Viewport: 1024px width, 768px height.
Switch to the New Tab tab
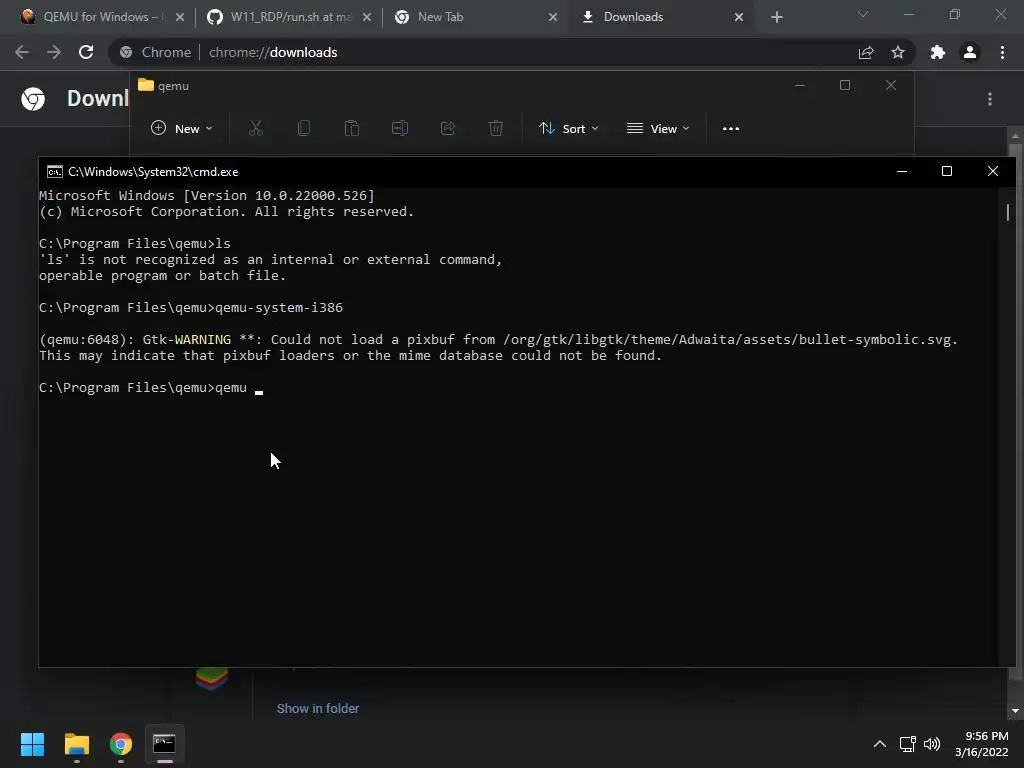(x=473, y=17)
